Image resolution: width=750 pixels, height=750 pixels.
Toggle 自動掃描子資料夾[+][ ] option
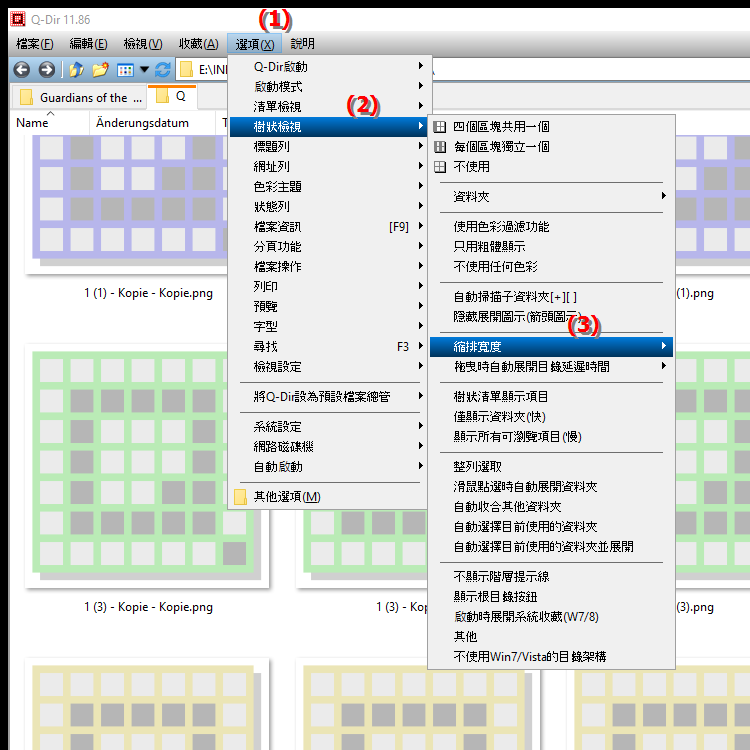551,297
